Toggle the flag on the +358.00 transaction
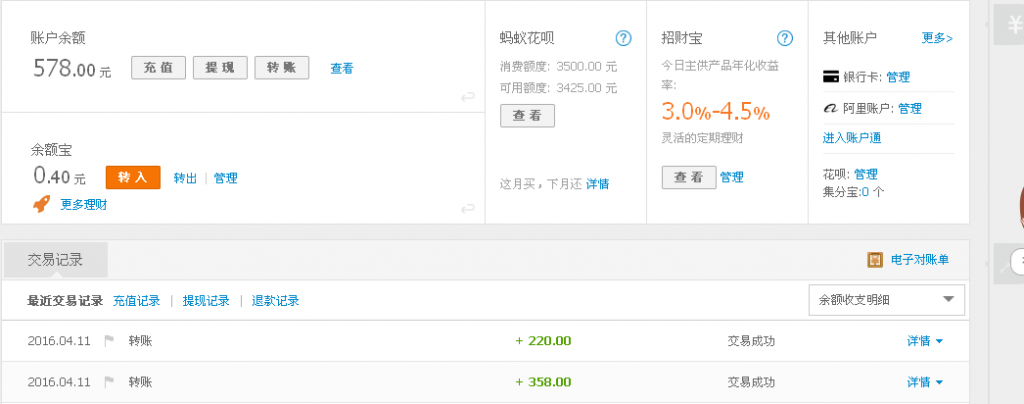This screenshot has width=1024, height=404. click(x=110, y=382)
